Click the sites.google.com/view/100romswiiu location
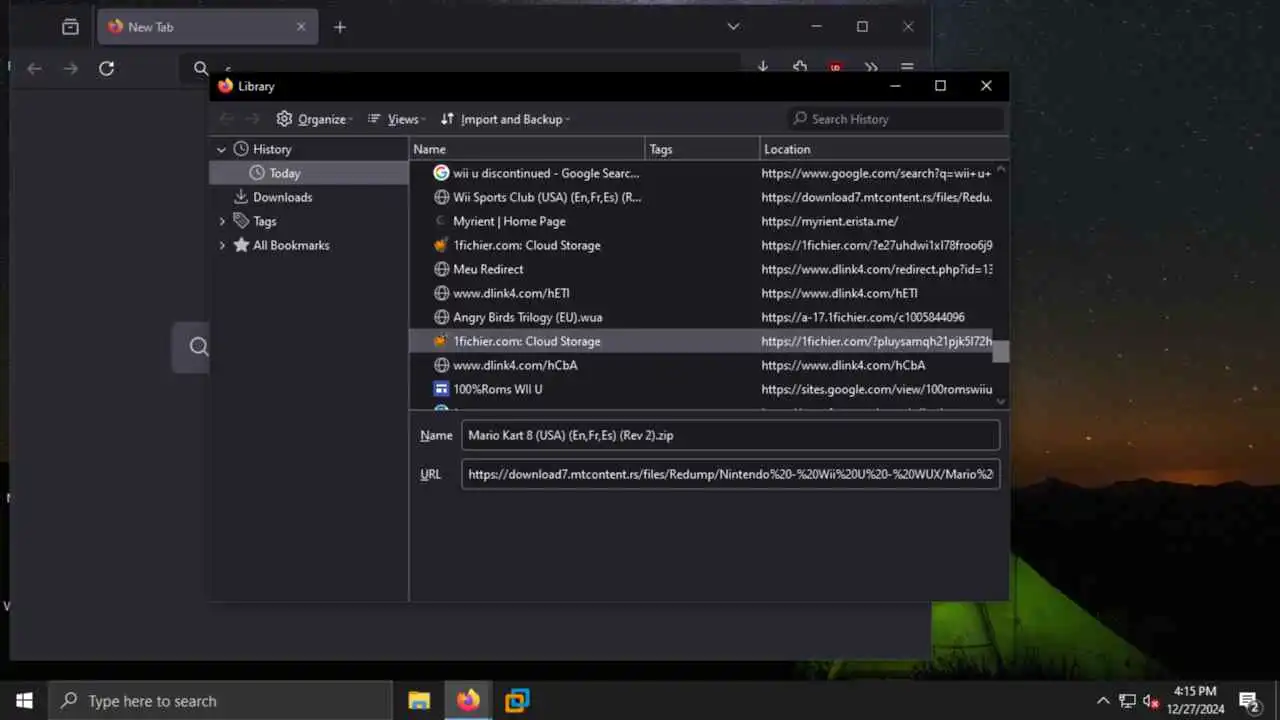 [876, 389]
